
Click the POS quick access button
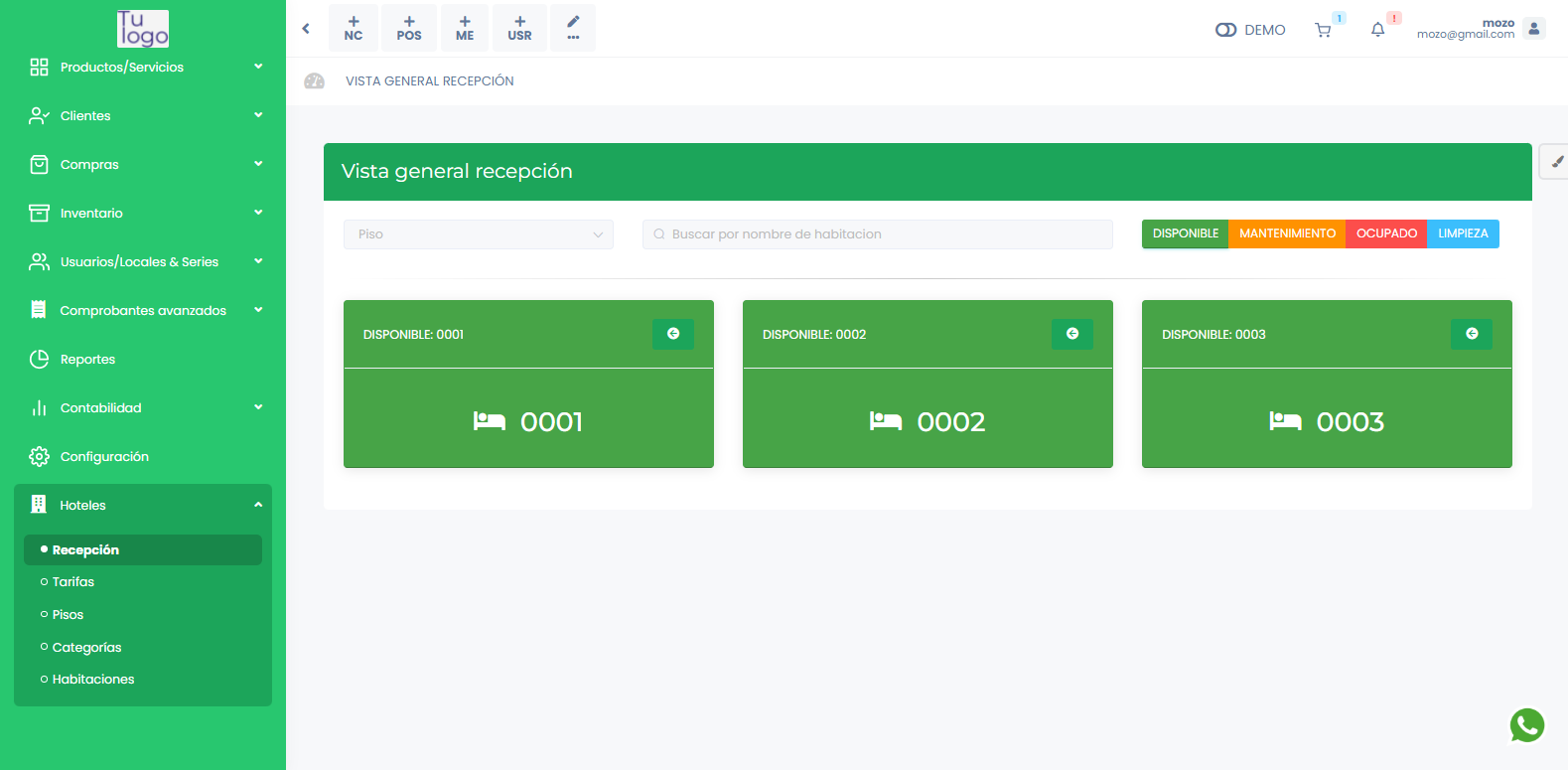click(x=409, y=28)
